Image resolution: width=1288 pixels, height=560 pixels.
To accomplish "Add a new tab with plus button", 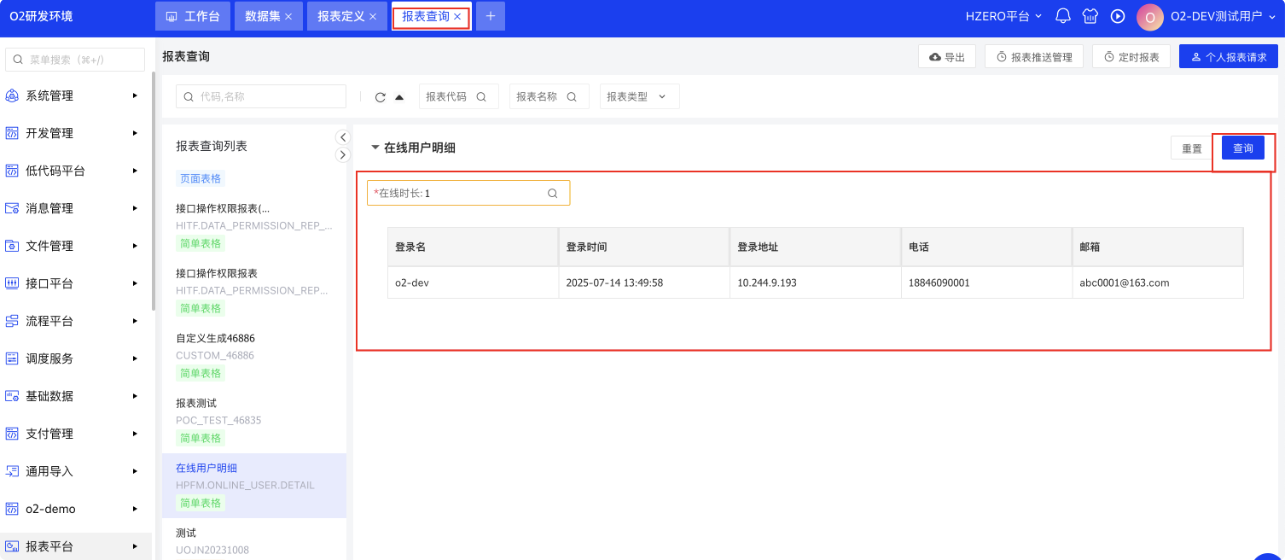I will [x=490, y=16].
